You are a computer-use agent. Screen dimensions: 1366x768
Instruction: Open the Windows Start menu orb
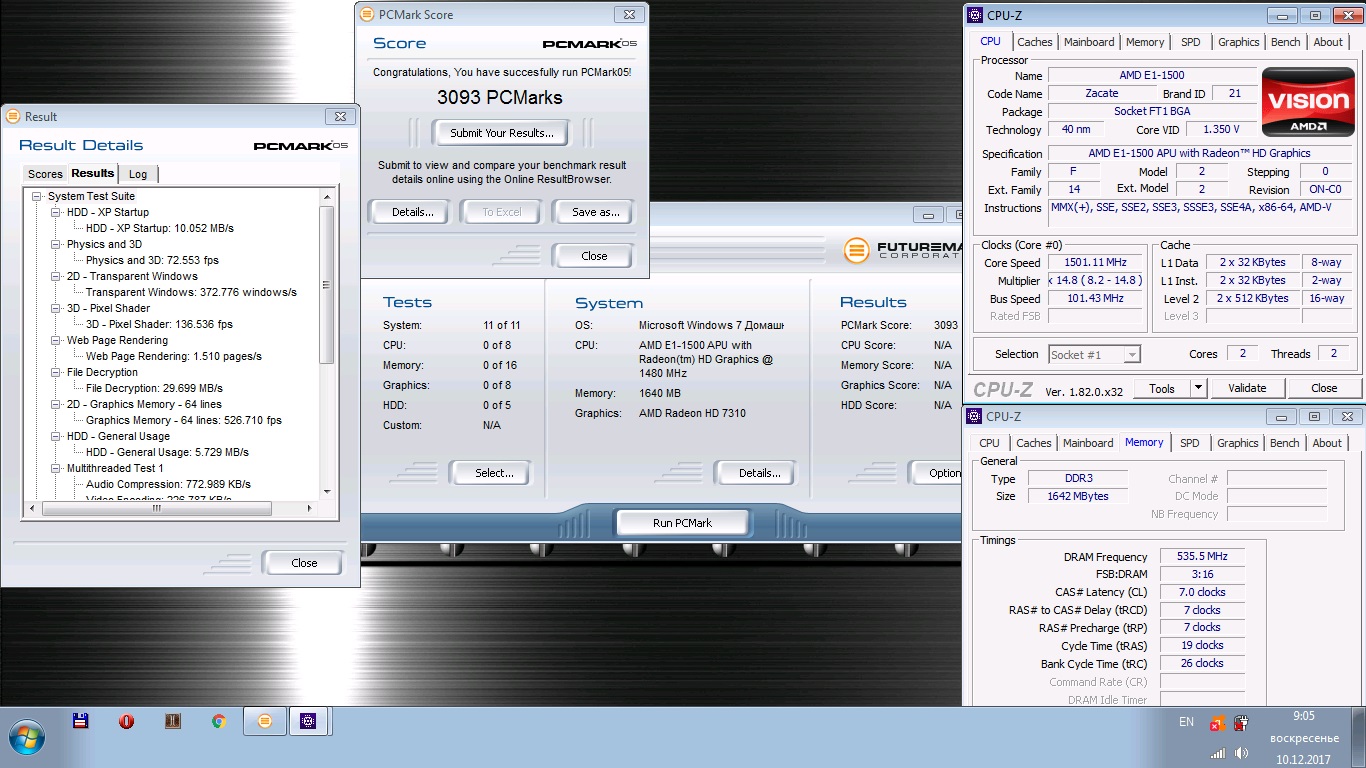27,738
